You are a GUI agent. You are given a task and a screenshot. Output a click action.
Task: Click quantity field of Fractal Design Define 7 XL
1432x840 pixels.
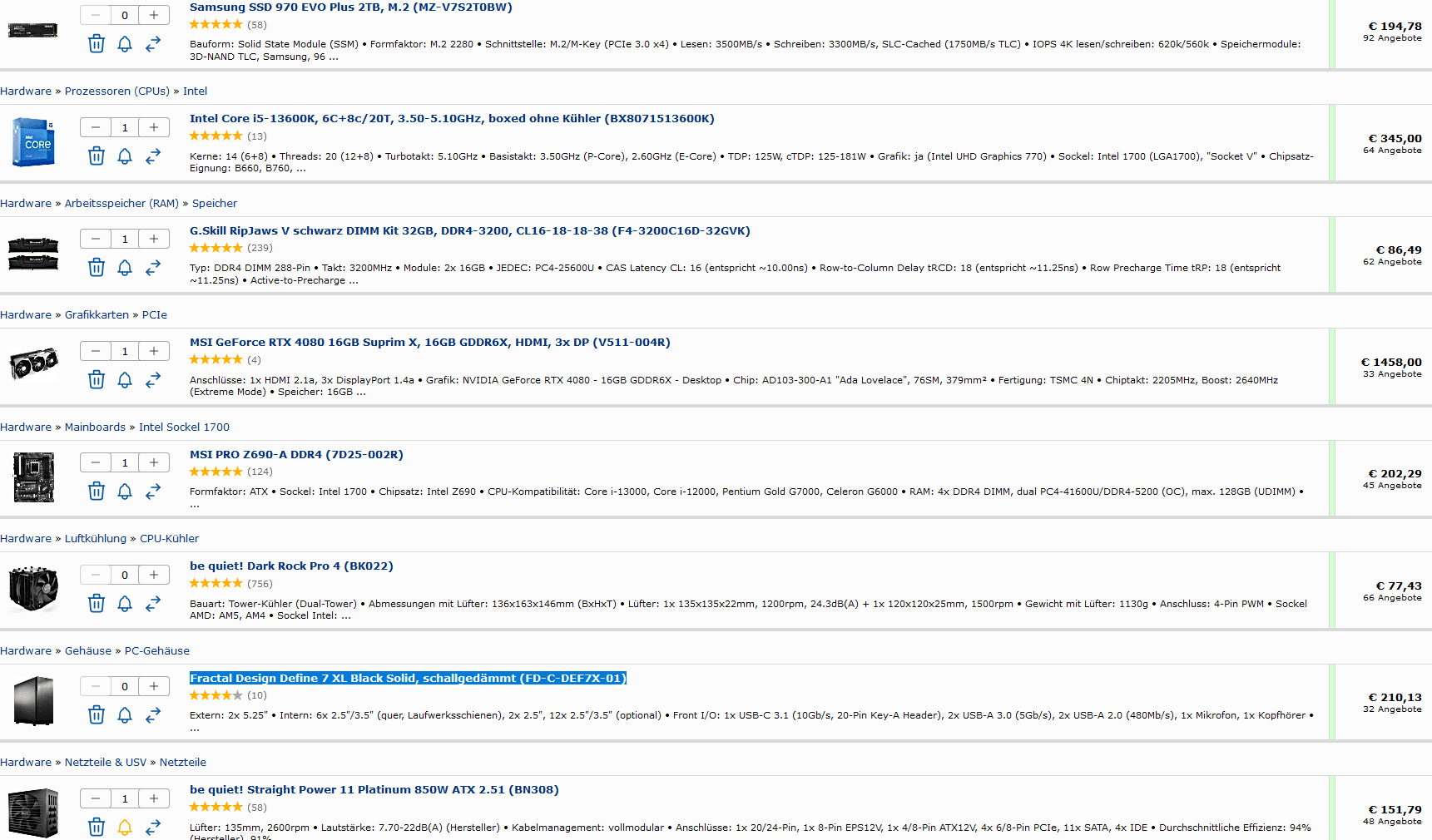click(125, 686)
